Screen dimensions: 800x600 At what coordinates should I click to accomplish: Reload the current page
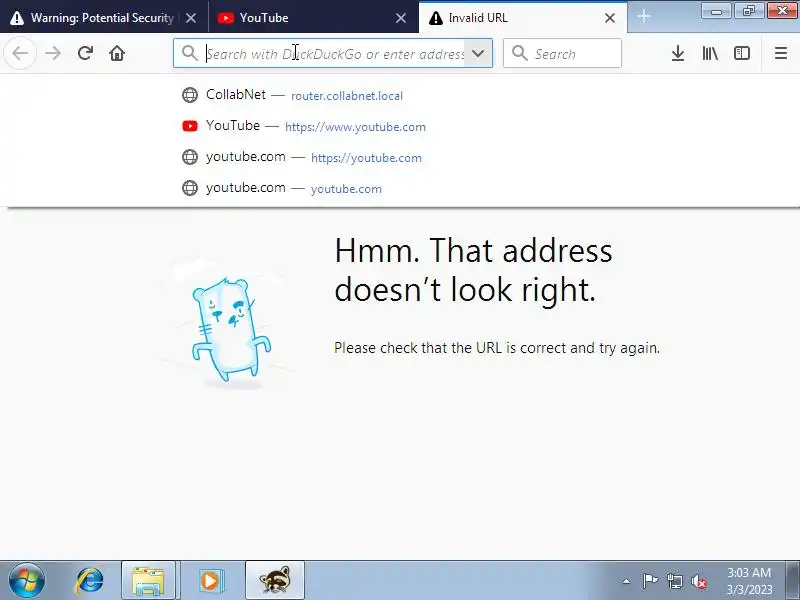[x=85, y=53]
